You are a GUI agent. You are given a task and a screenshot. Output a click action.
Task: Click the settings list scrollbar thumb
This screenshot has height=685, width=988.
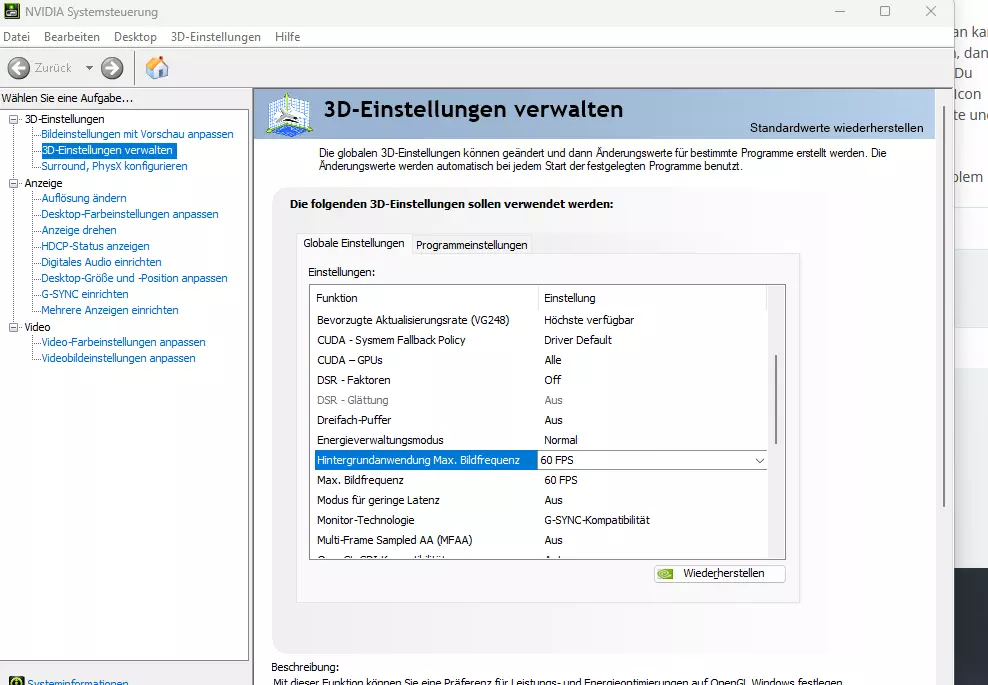coord(776,400)
